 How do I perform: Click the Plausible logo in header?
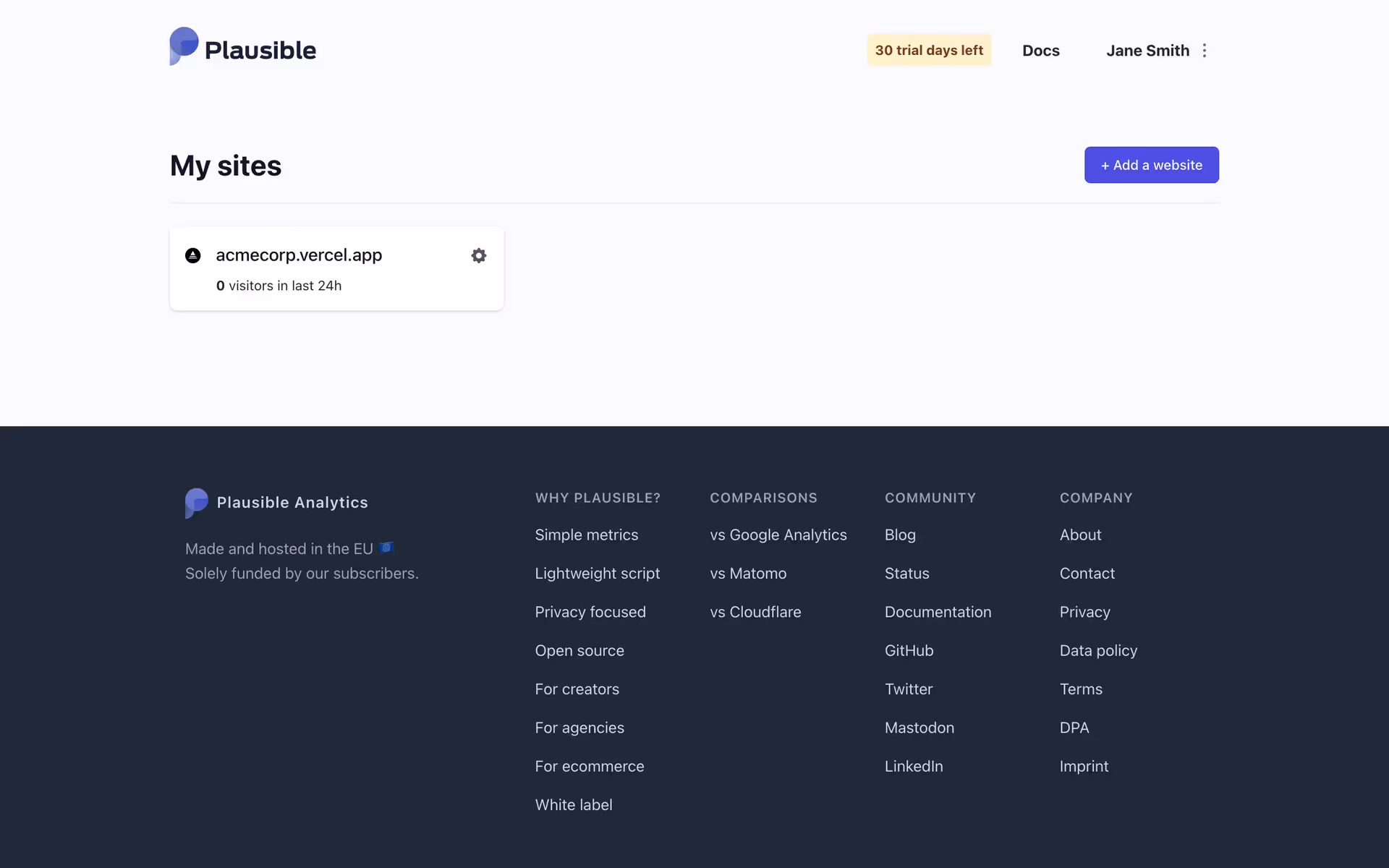pos(242,48)
